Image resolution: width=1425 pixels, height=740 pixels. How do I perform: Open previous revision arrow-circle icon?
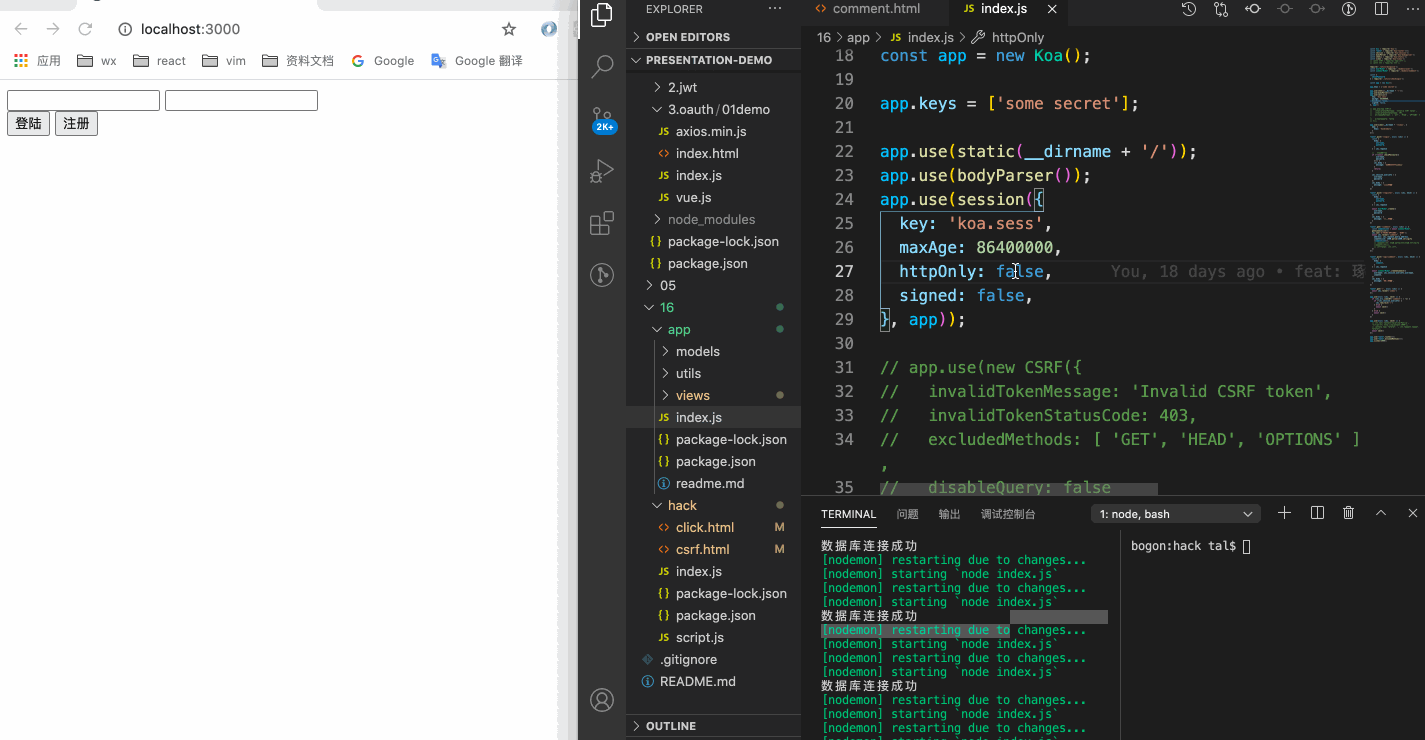pyautogui.click(x=1252, y=9)
